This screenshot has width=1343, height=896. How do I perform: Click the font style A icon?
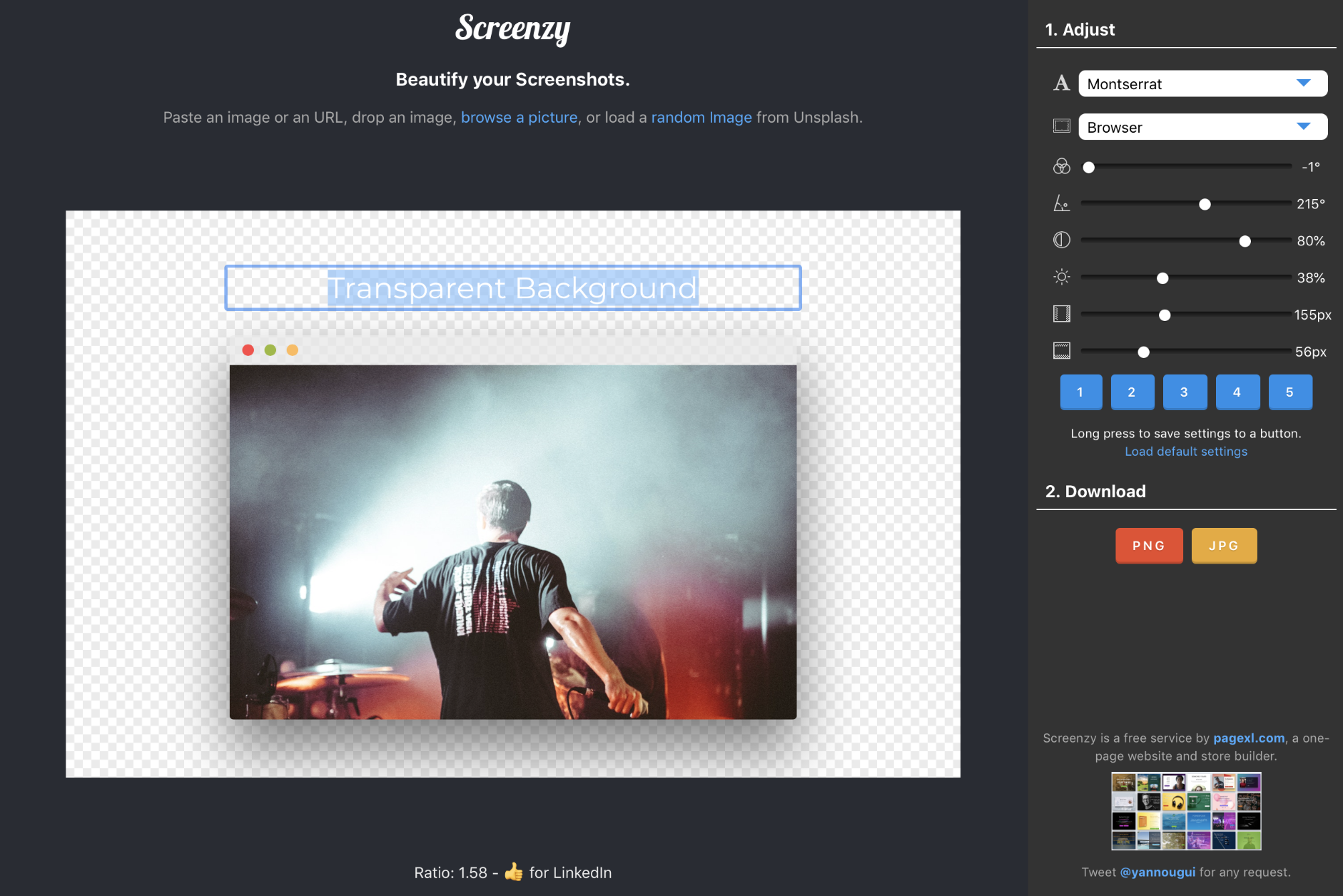coord(1061,83)
